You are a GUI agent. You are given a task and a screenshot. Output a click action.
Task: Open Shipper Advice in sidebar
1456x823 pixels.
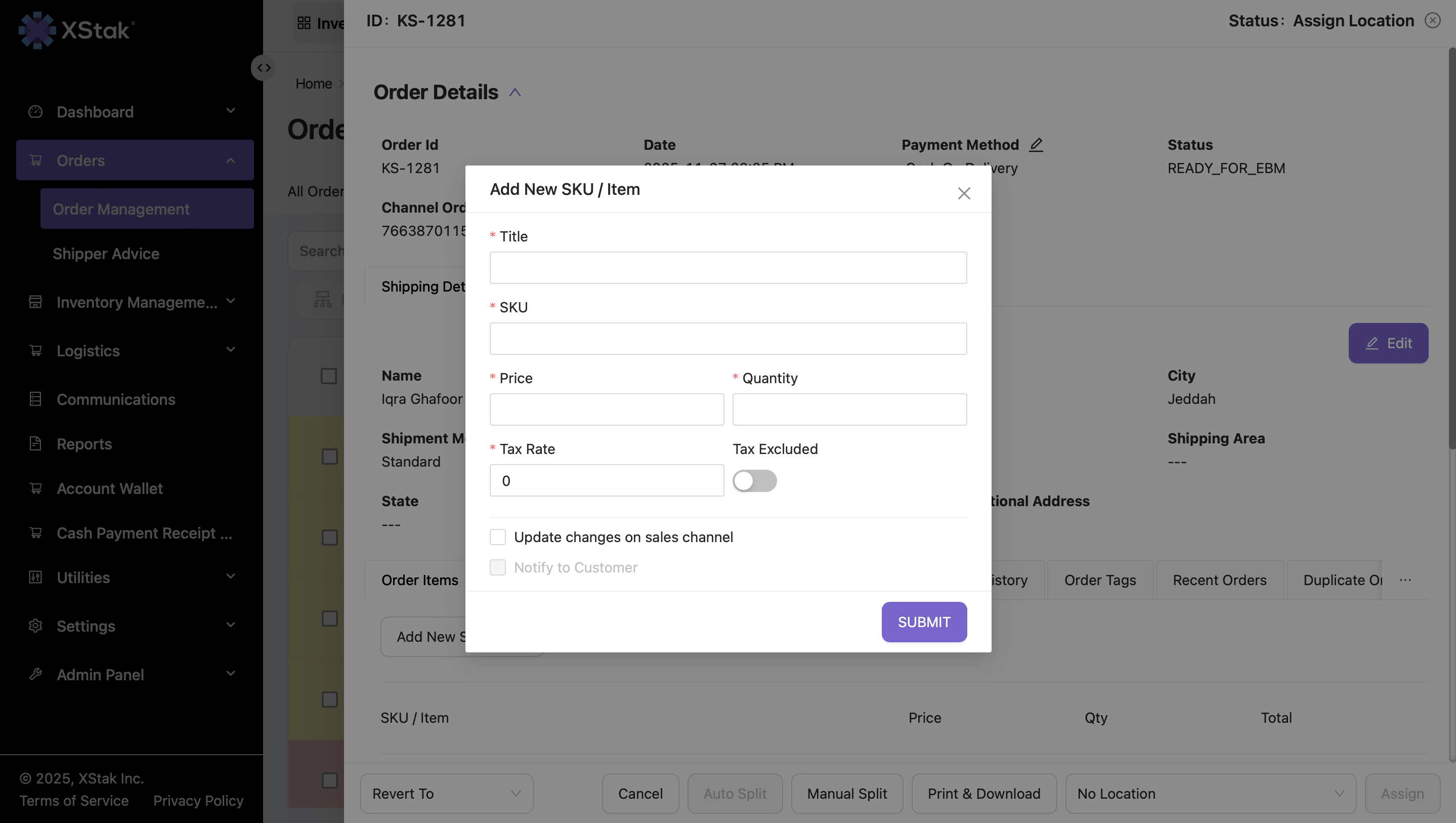tap(106, 254)
